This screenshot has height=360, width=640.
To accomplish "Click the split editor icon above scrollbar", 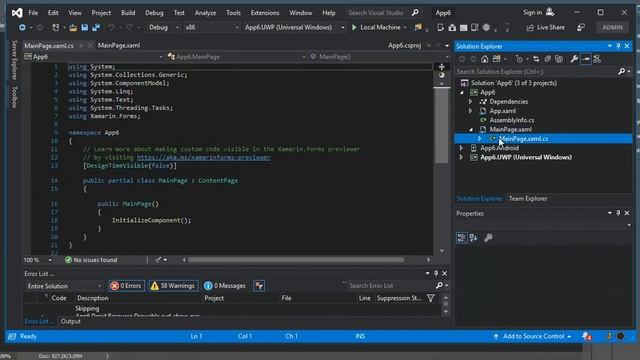I will click(x=442, y=67).
